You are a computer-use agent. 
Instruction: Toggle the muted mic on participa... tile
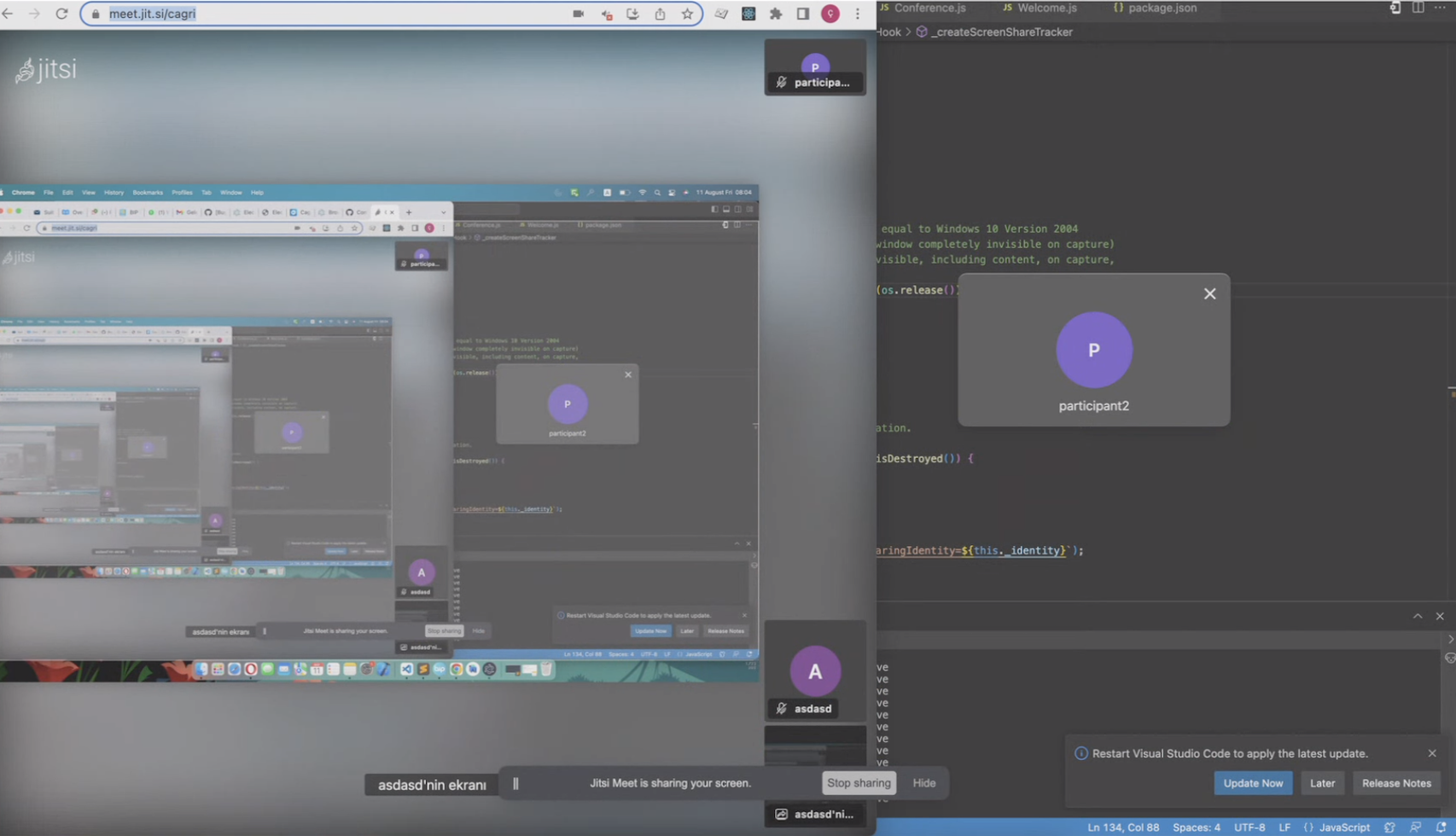pos(781,83)
